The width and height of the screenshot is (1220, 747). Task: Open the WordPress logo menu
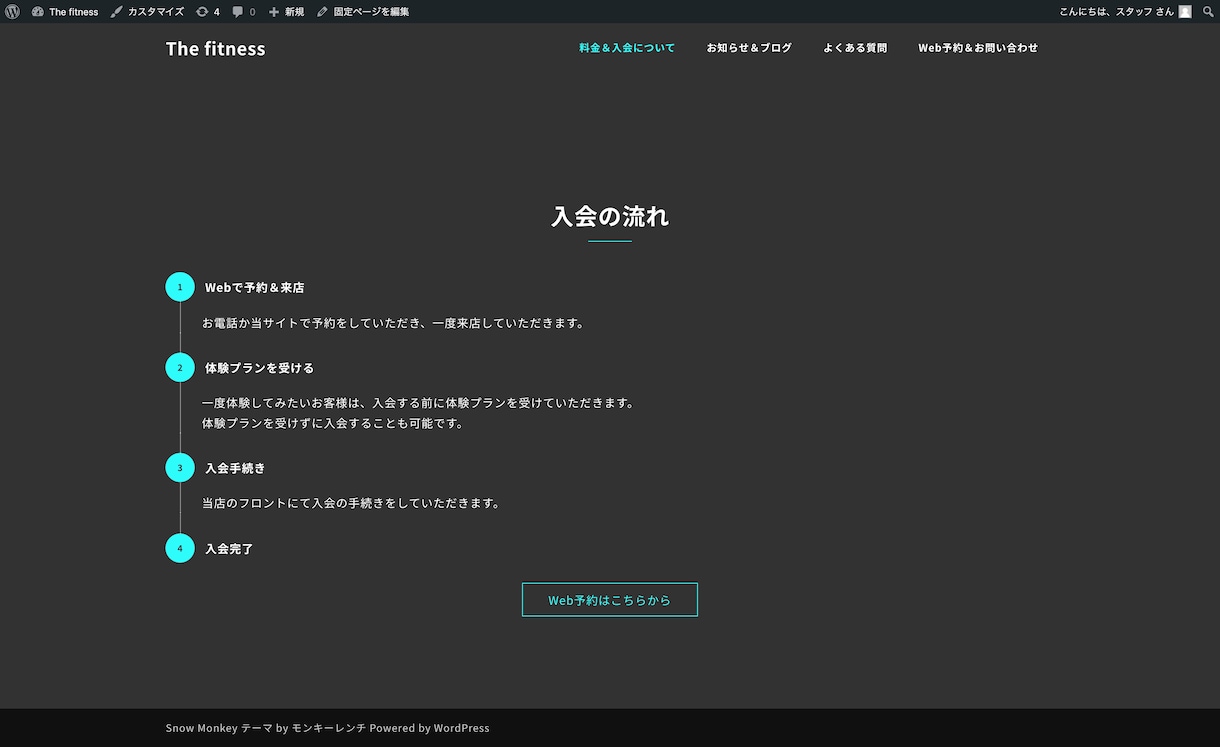tap(12, 12)
